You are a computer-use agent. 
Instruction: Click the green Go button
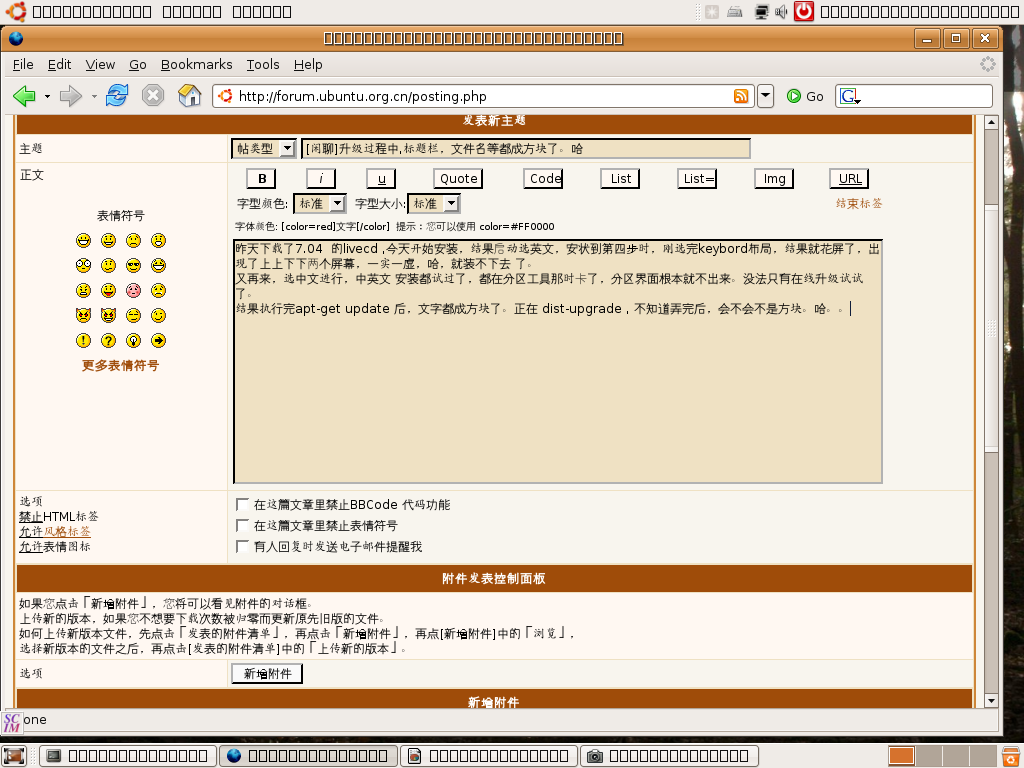coord(805,96)
